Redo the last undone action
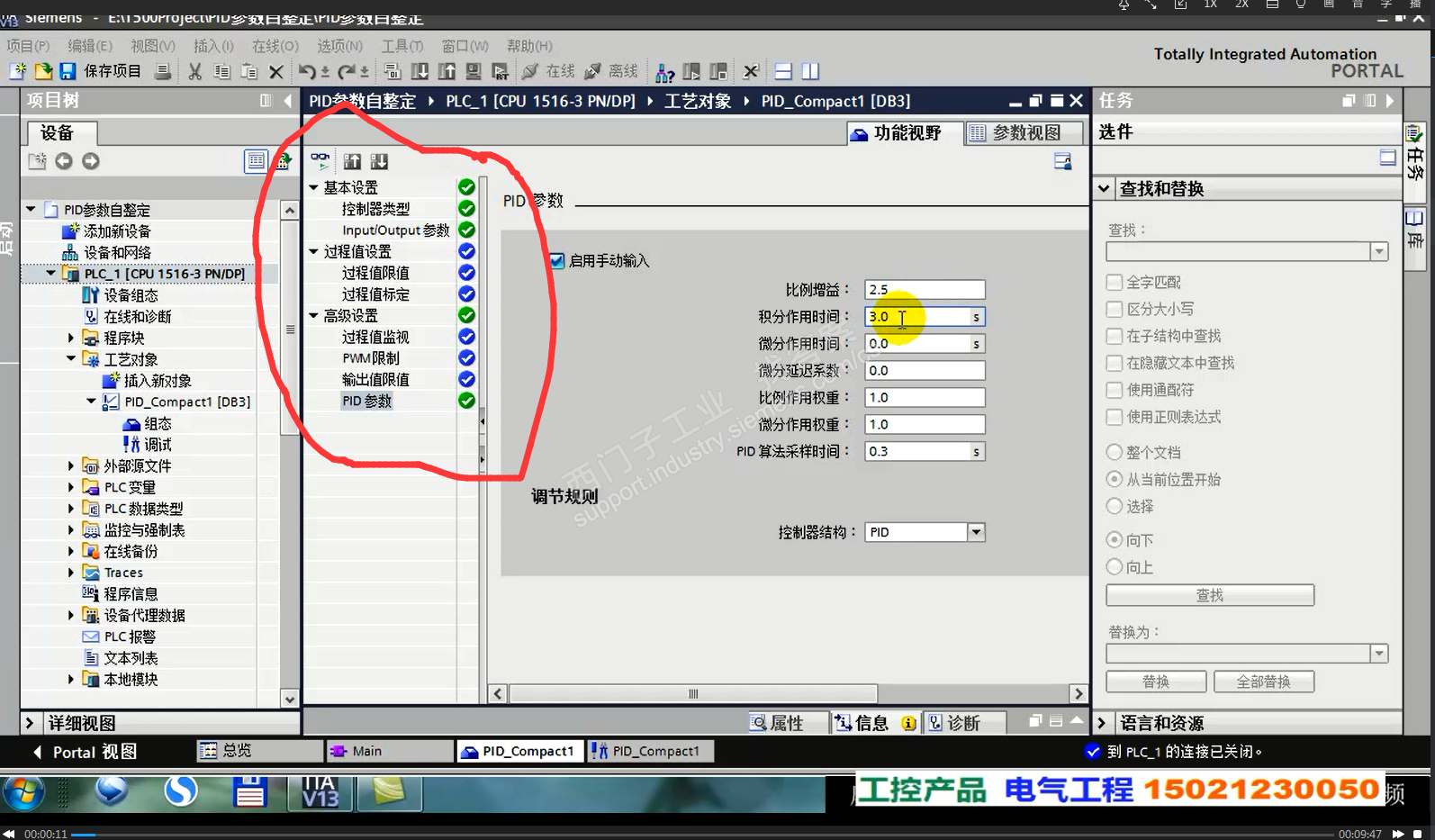Viewport: 1435px width, 840px height. (347, 71)
